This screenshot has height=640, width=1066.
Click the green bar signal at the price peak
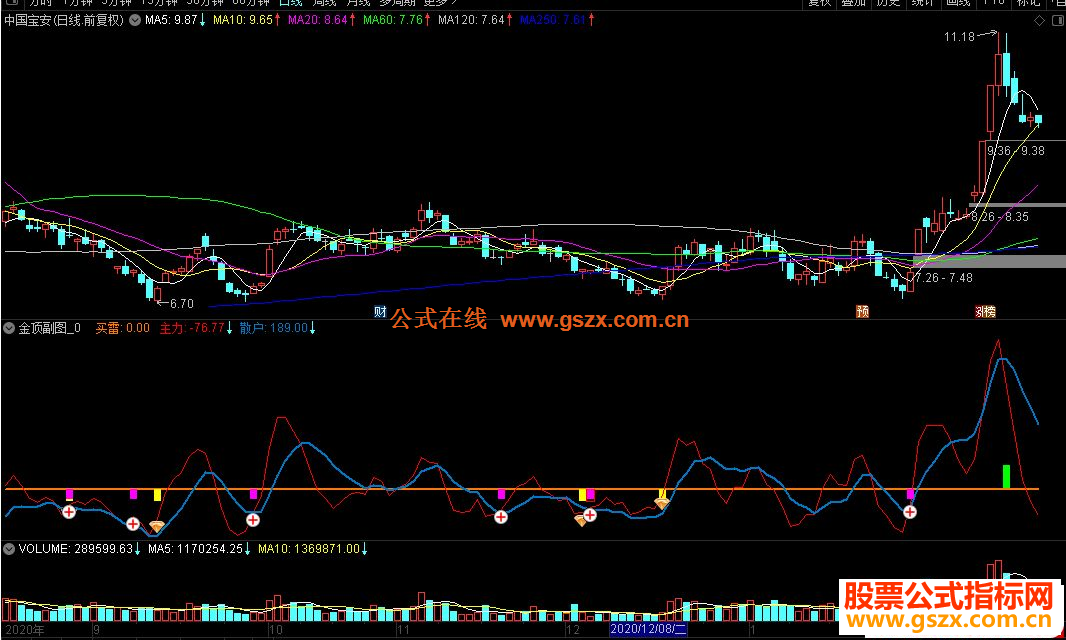(1006, 477)
